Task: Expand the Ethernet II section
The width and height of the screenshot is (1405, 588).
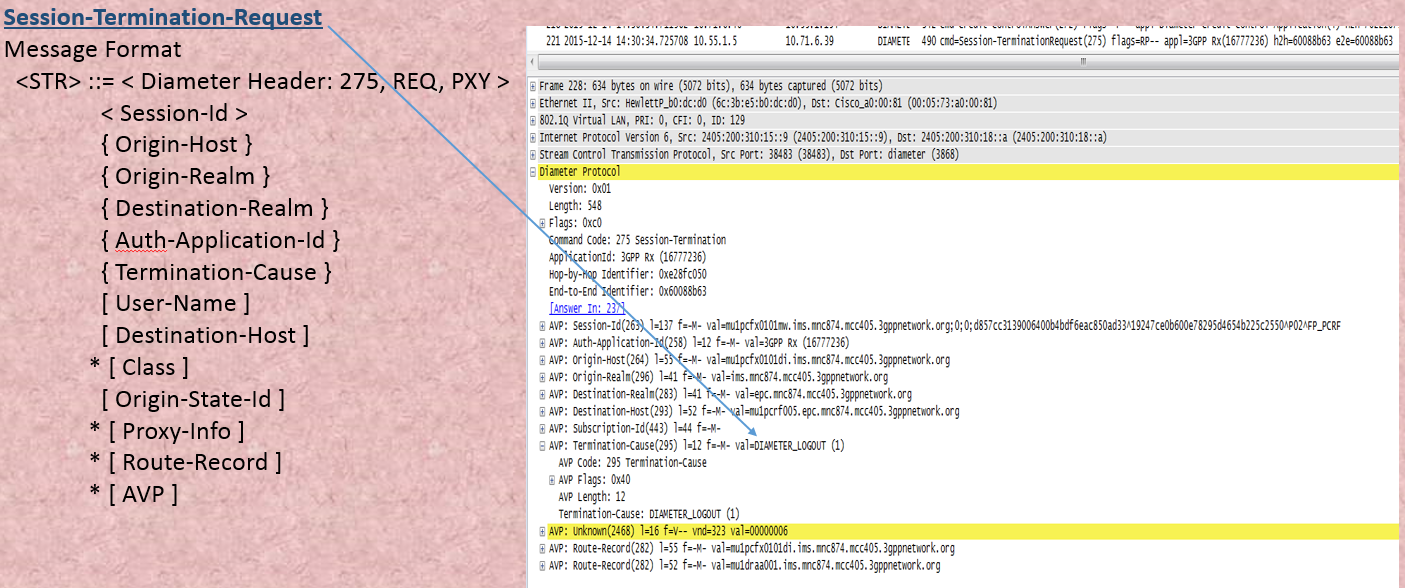Action: 533,102
